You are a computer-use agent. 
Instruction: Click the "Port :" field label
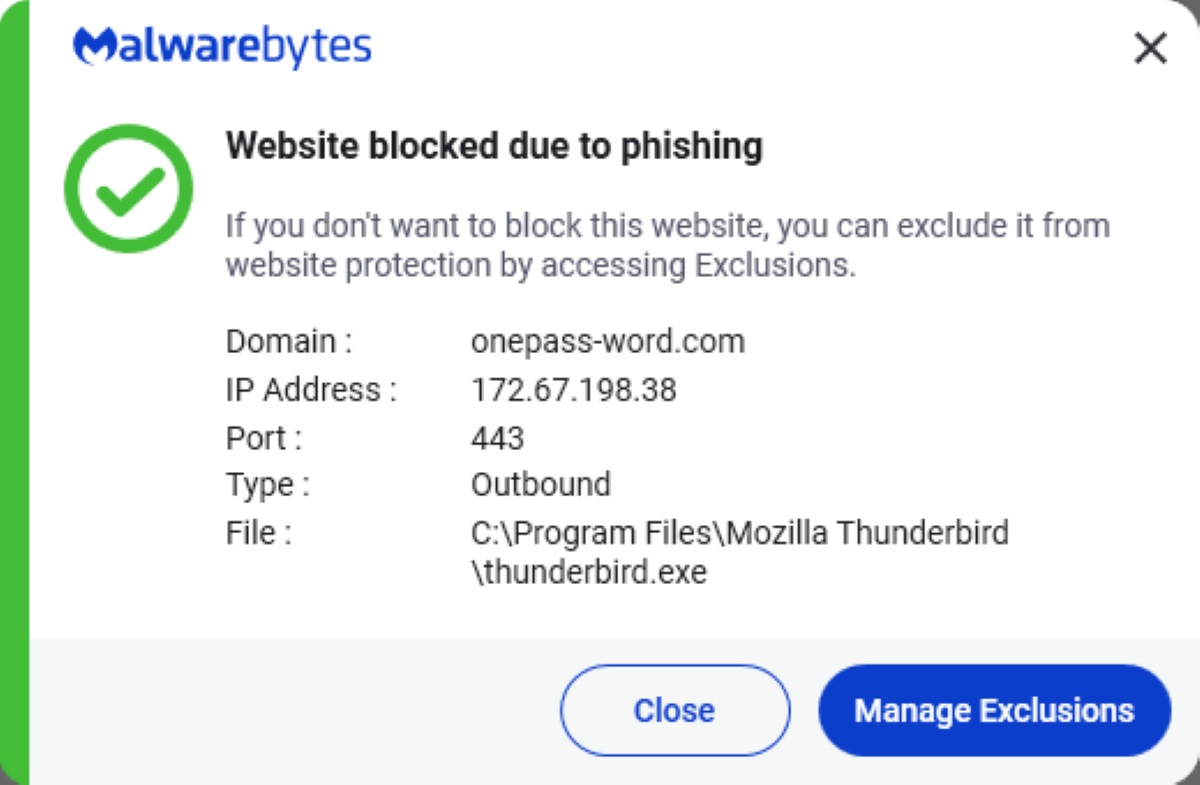(264, 438)
